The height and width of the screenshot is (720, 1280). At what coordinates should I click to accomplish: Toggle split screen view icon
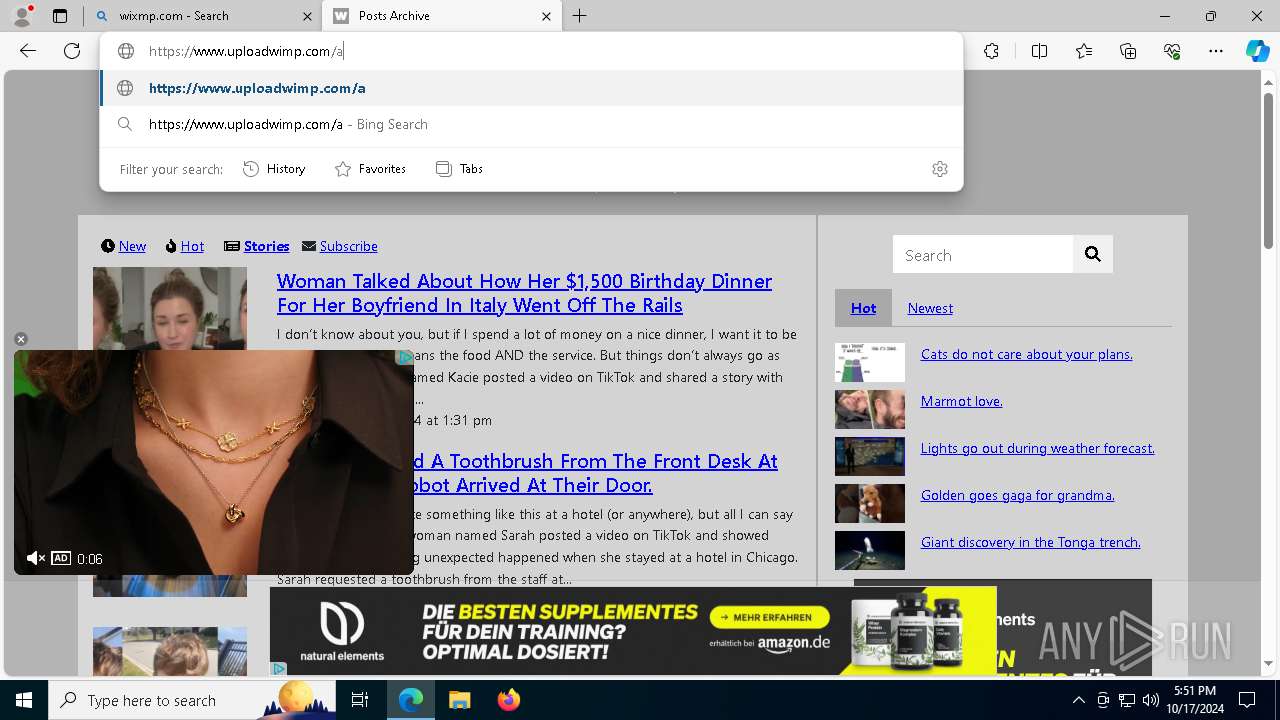(x=1039, y=51)
